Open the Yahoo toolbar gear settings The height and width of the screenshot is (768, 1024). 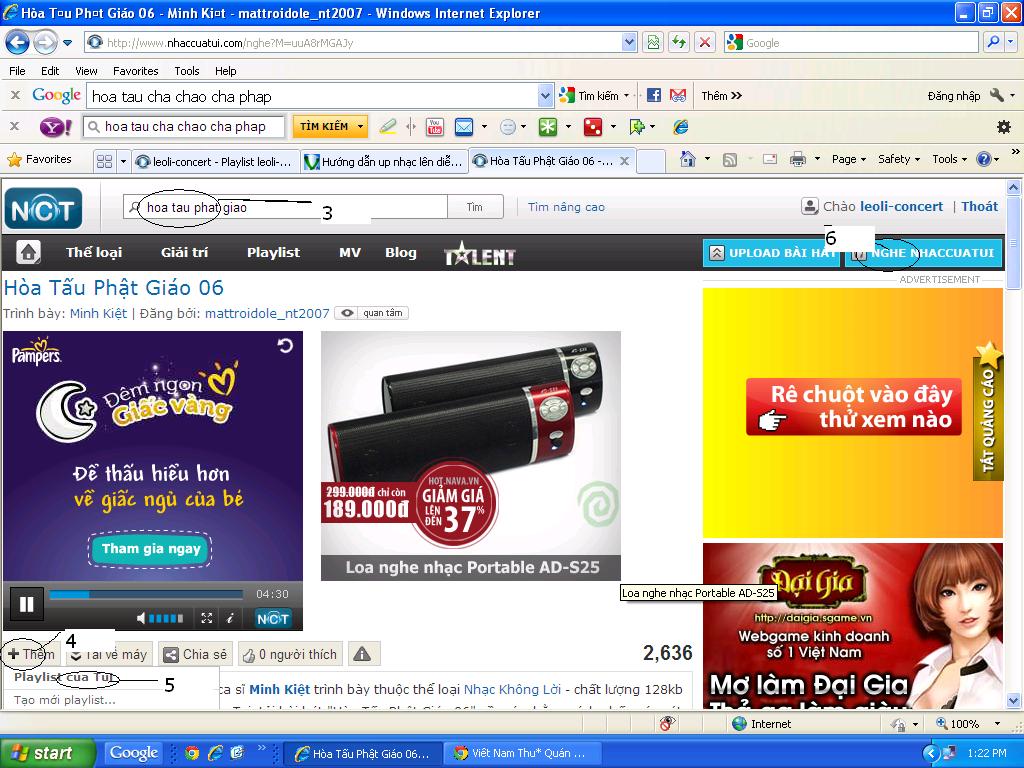click(1004, 127)
